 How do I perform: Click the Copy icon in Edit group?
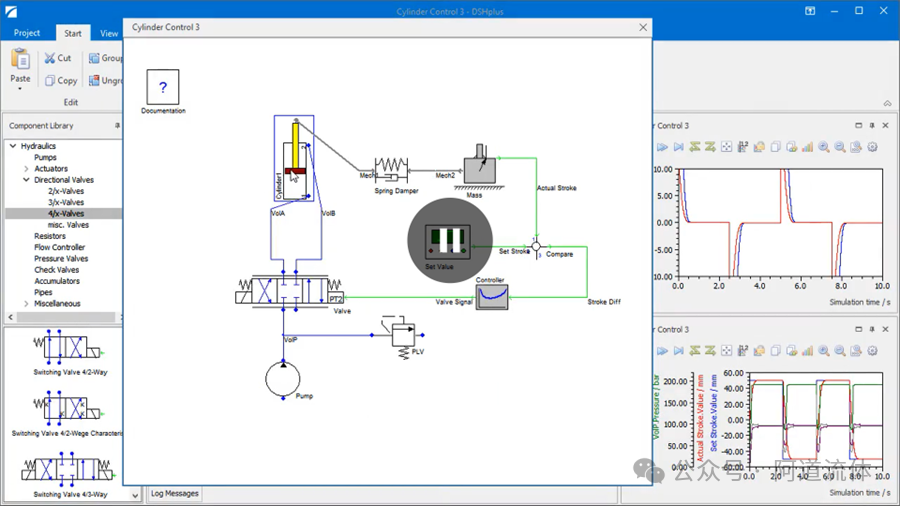click(50, 81)
